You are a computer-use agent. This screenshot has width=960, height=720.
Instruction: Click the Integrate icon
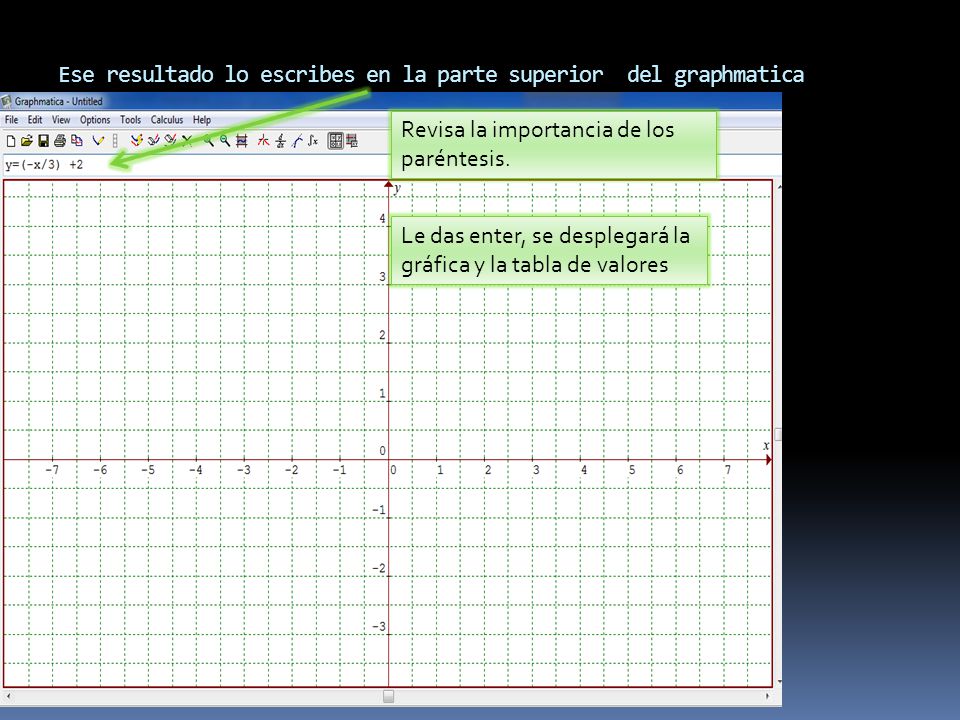313,141
